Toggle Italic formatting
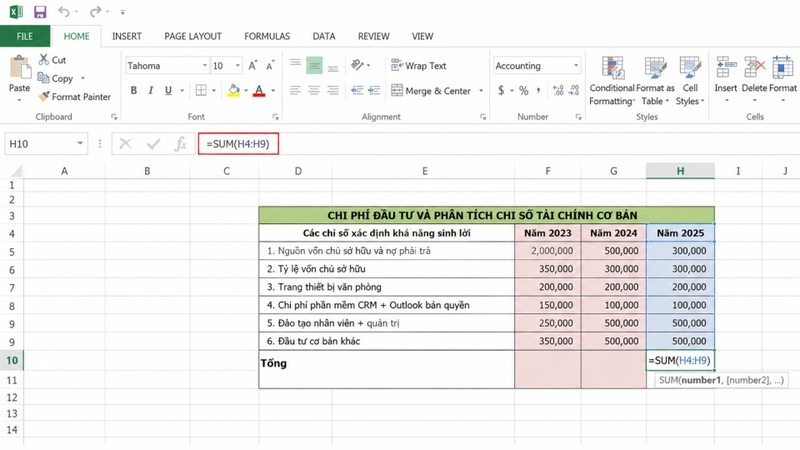This screenshot has height=450, width=800. [151, 91]
